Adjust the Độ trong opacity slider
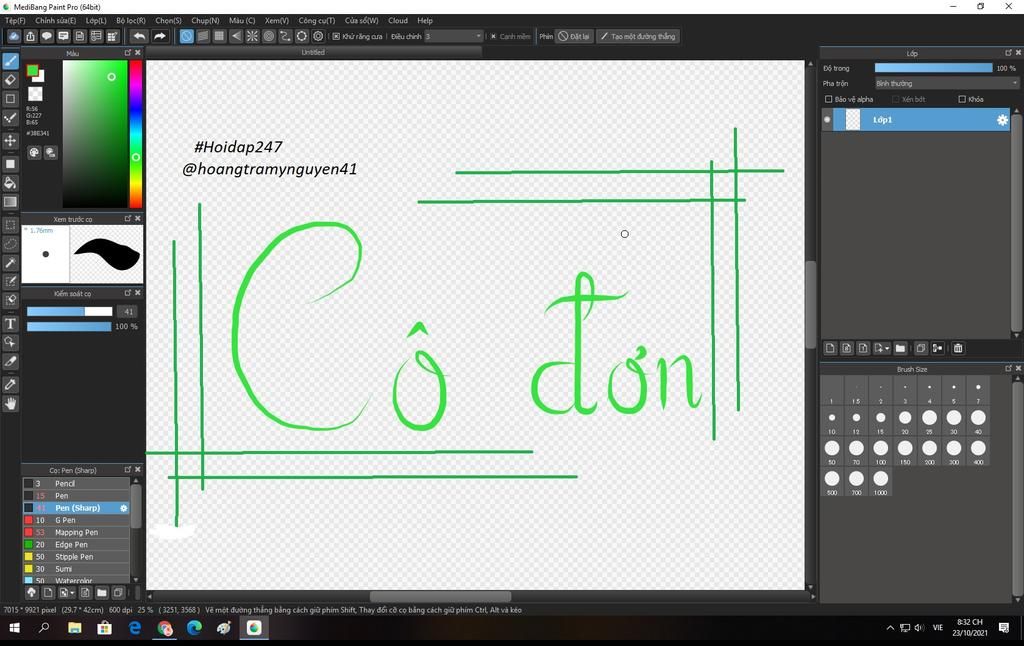The width and height of the screenshot is (1024, 646). coord(933,68)
